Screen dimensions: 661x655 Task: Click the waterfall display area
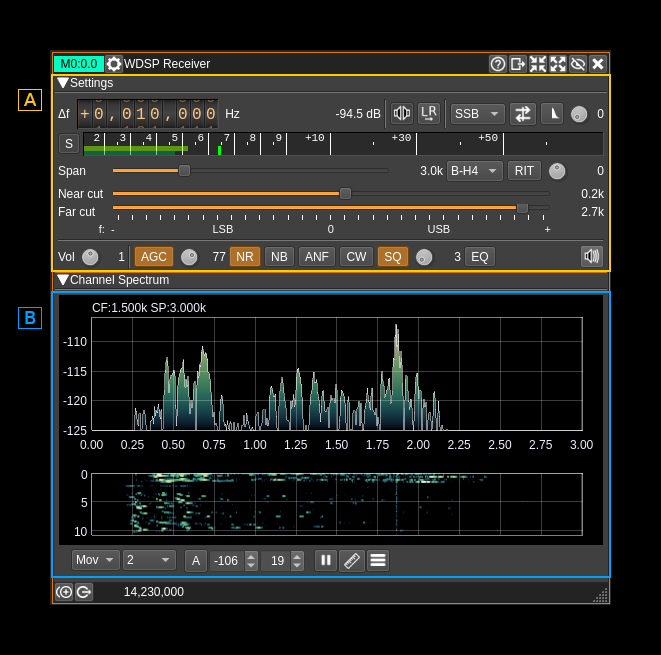(x=337, y=504)
